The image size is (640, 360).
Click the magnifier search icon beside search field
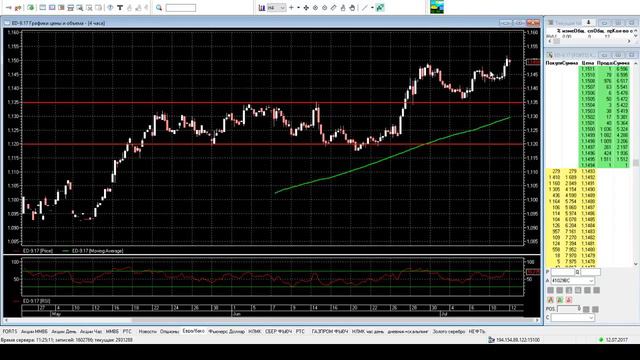click(x=159, y=8)
